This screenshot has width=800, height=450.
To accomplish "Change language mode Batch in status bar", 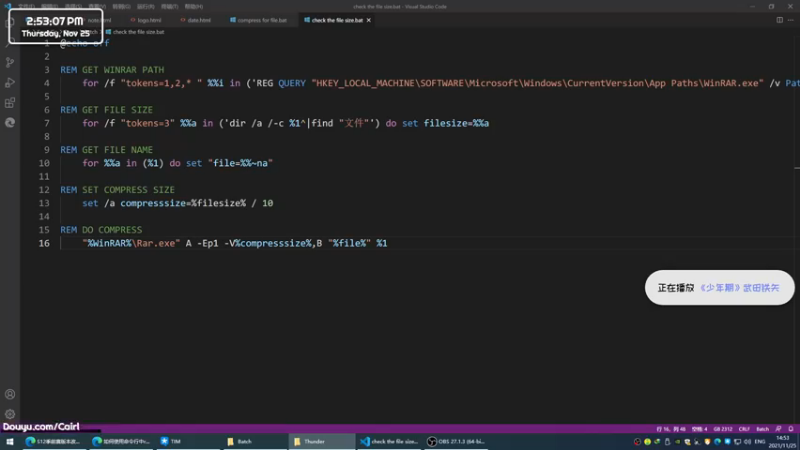I will (762, 429).
